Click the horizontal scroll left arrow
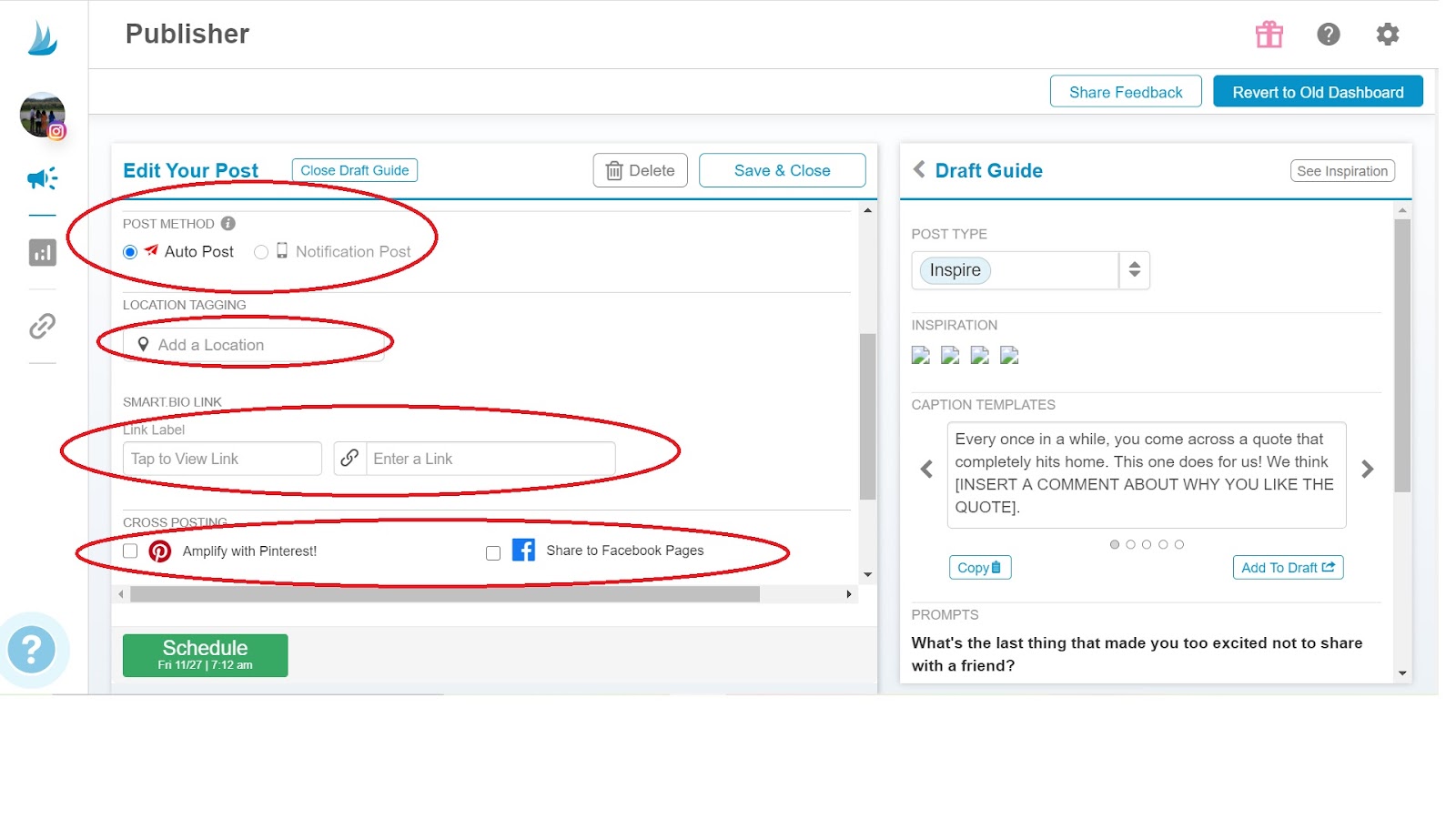The width and height of the screenshot is (1456, 819). [121, 594]
